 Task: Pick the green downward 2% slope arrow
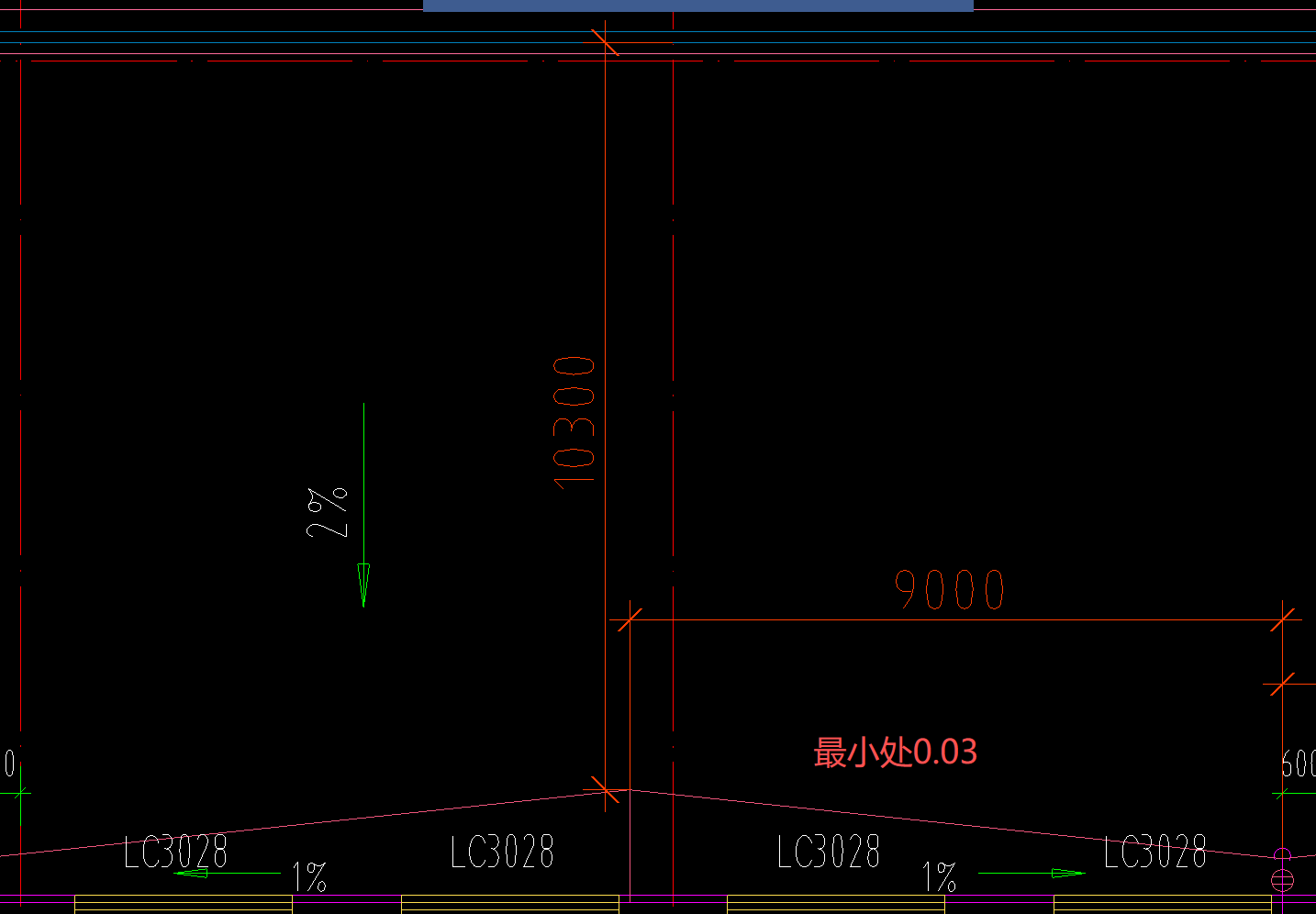pos(363,505)
